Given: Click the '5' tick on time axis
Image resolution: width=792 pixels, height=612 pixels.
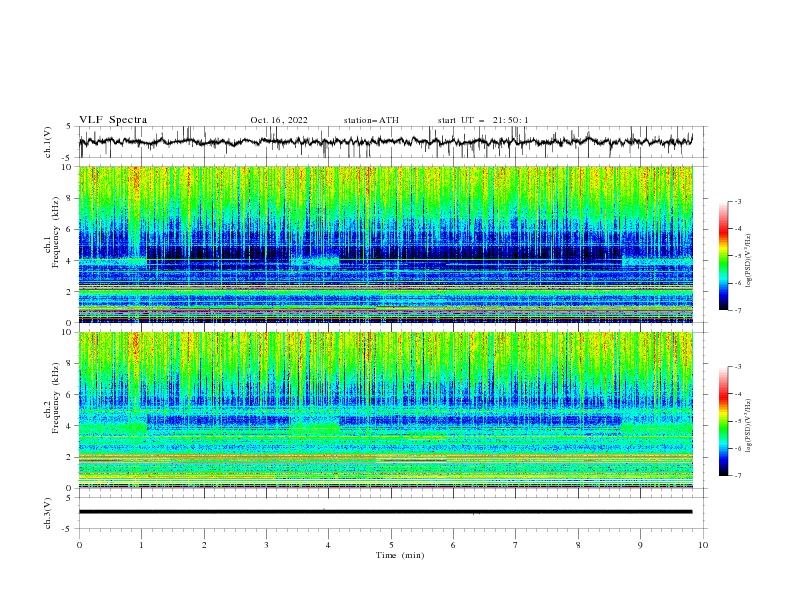Looking at the screenshot, I should click(391, 545).
